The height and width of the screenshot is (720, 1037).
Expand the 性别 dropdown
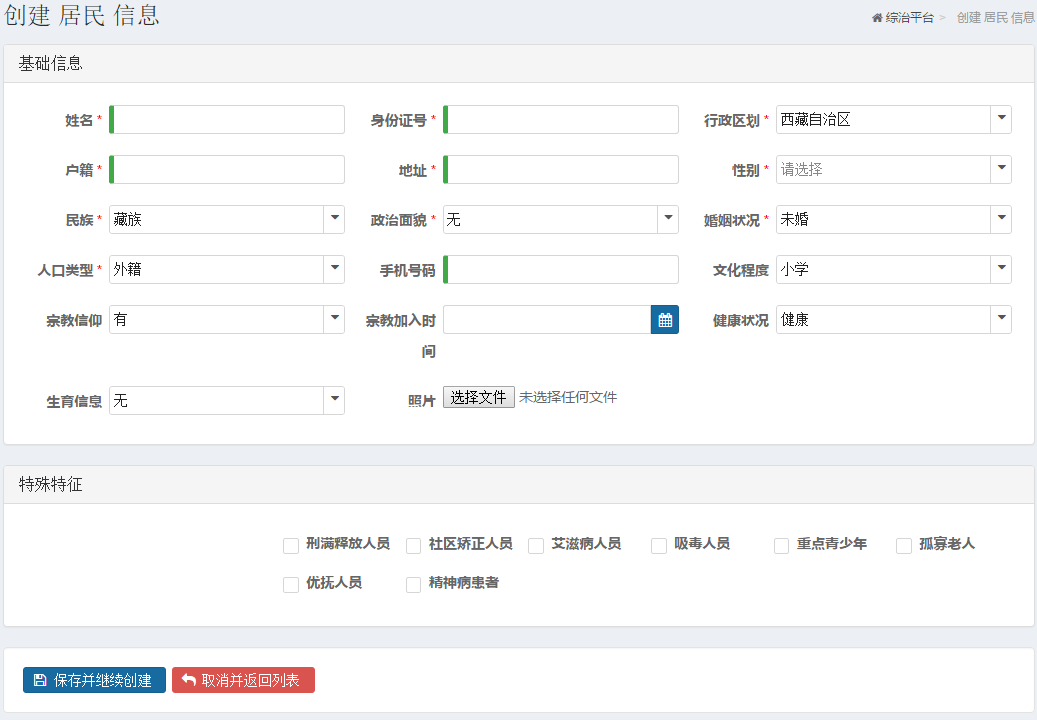click(893, 170)
